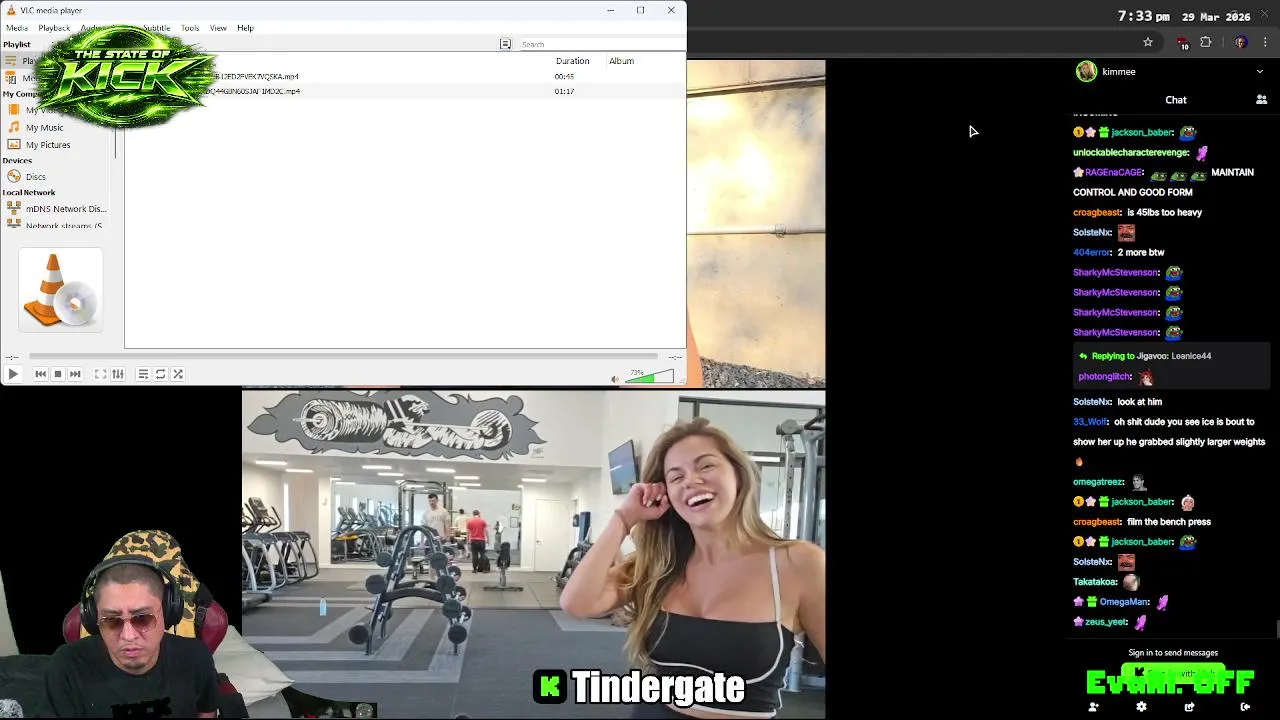Skip to next track in VLC
This screenshot has height=720, width=1280.
[x=75, y=374]
